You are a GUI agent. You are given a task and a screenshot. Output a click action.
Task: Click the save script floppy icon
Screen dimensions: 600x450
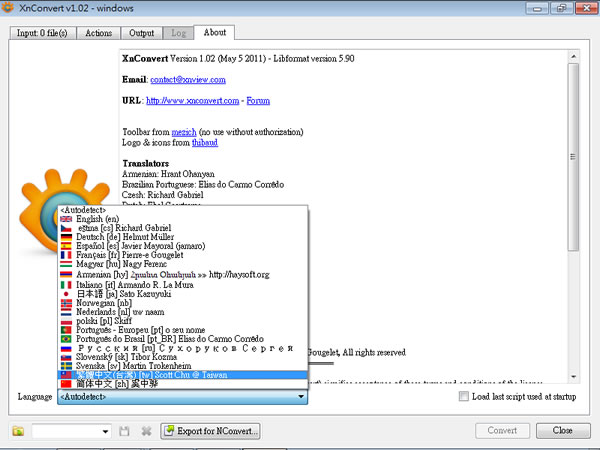[x=124, y=431]
